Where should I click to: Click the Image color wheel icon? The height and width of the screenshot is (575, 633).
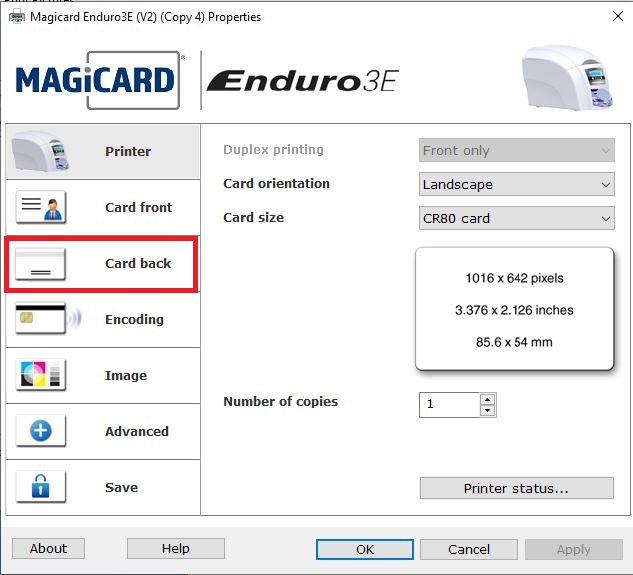tap(40, 375)
